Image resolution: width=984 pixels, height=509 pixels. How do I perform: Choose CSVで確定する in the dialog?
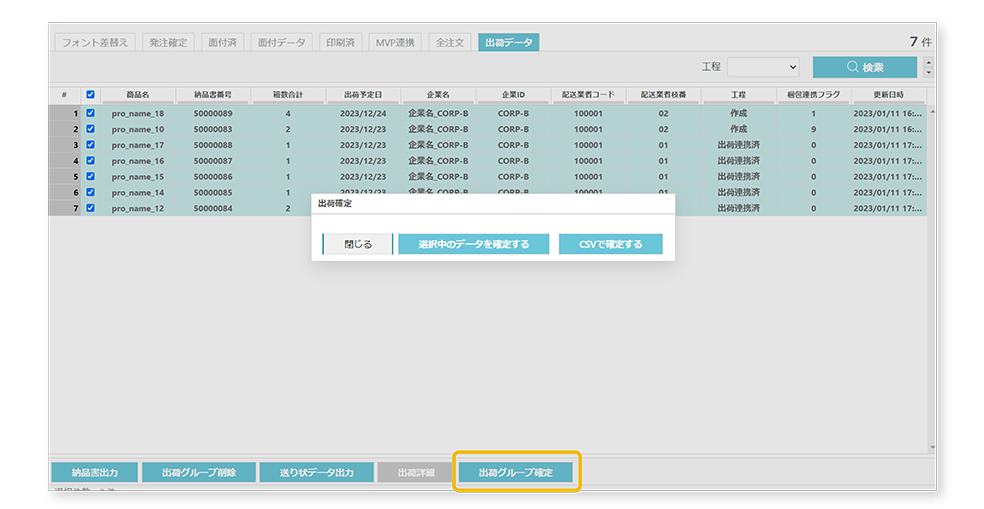pyautogui.click(x=610, y=244)
